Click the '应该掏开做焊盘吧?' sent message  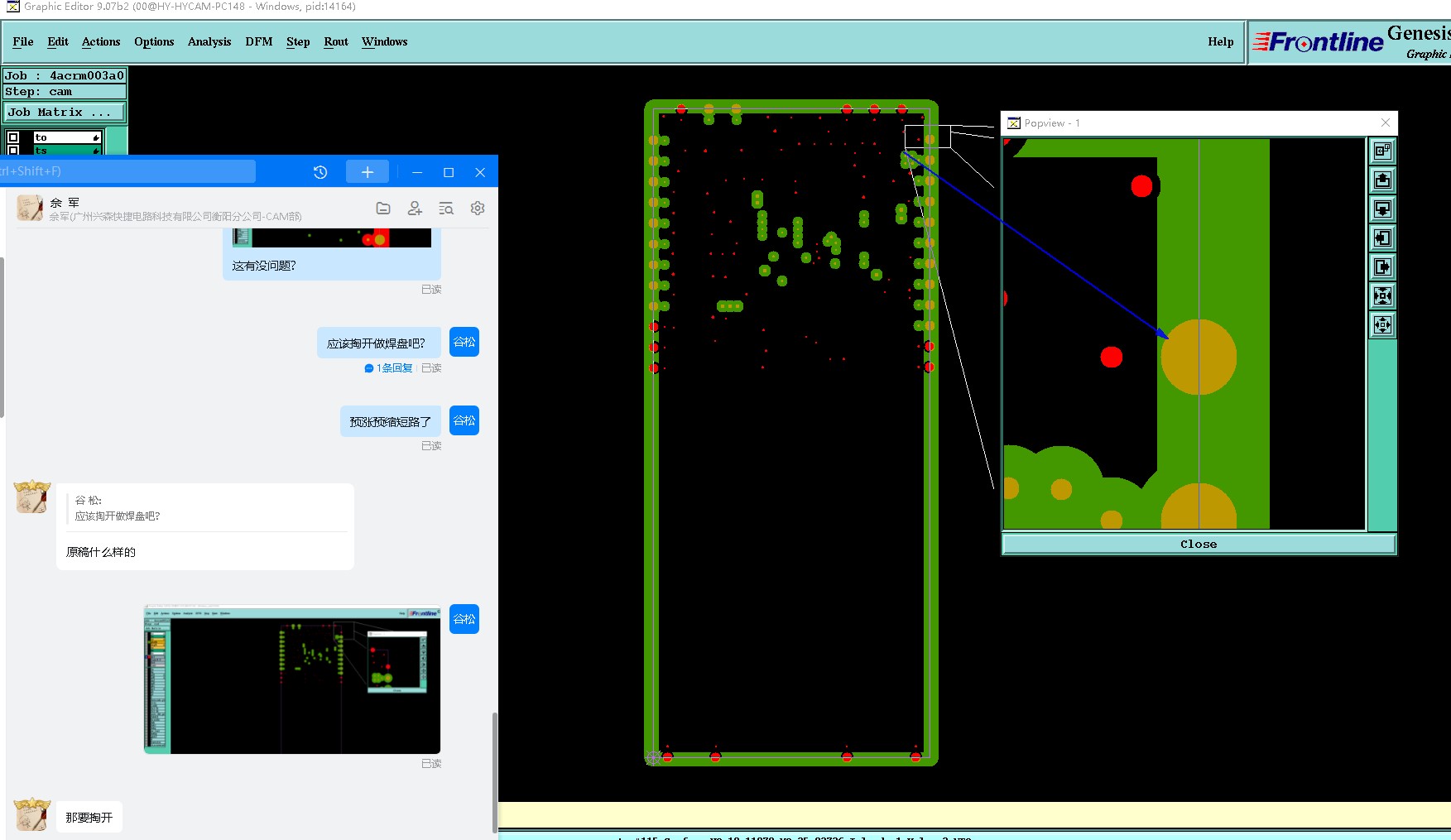pos(379,343)
